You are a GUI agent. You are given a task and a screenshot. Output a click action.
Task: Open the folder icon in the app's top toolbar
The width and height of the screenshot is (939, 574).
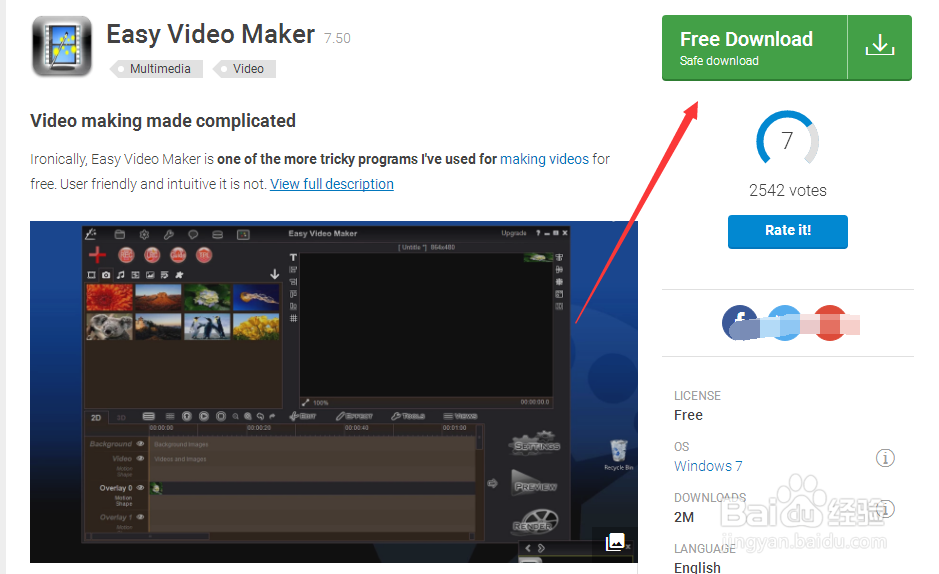[x=120, y=235]
